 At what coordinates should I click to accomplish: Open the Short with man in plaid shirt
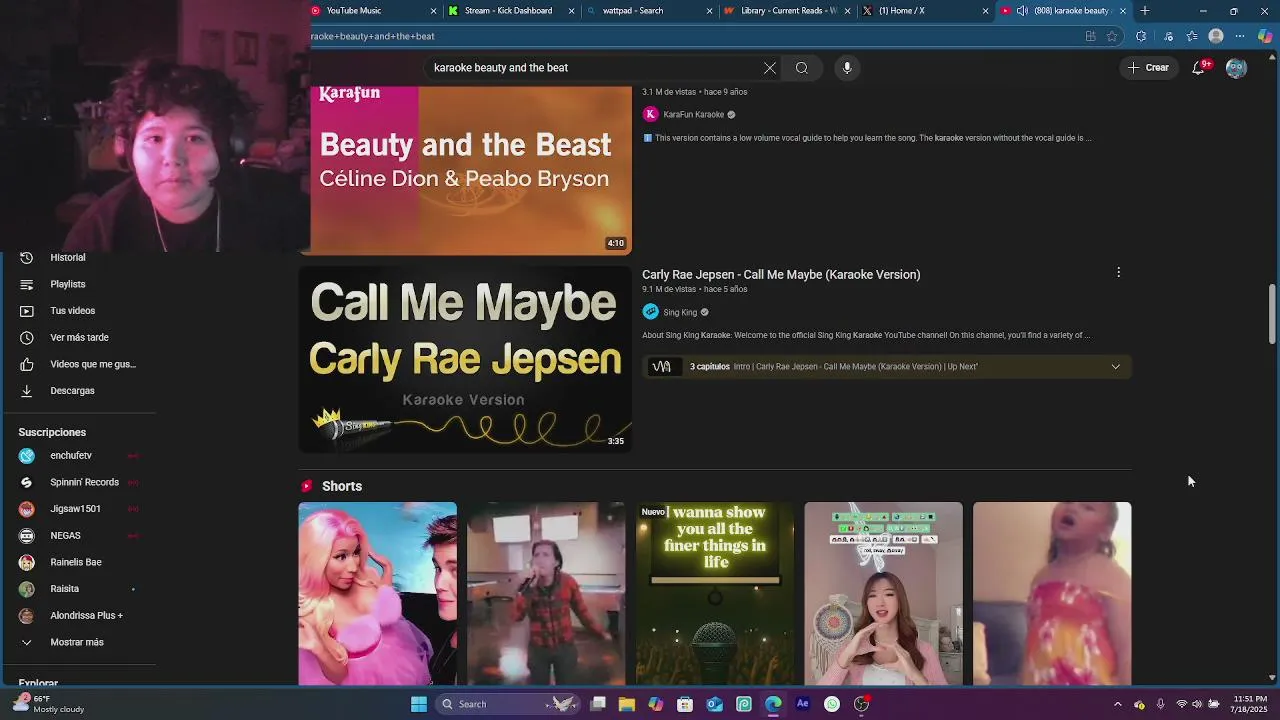(x=546, y=594)
